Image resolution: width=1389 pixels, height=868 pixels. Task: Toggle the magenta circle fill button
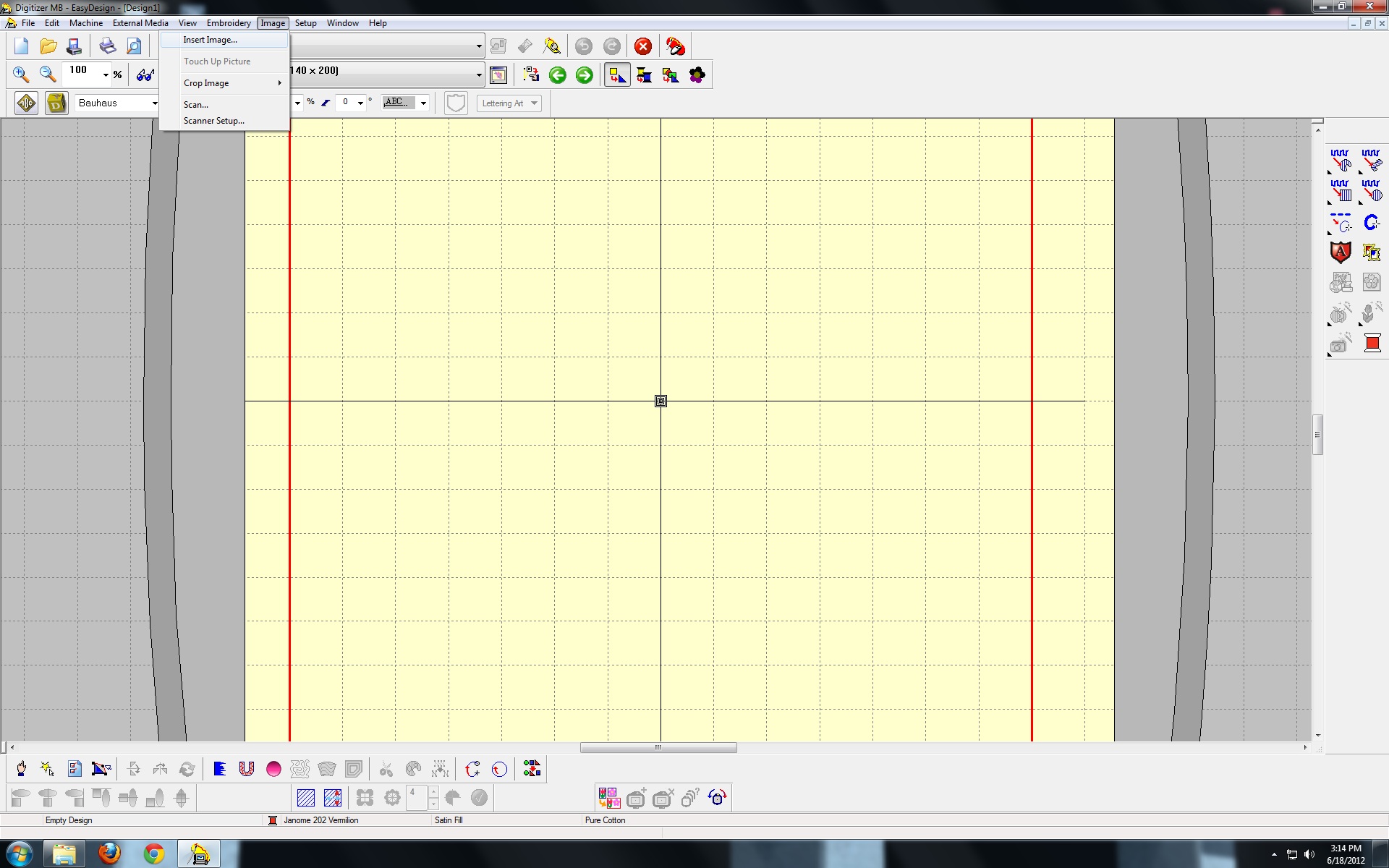coord(273,769)
